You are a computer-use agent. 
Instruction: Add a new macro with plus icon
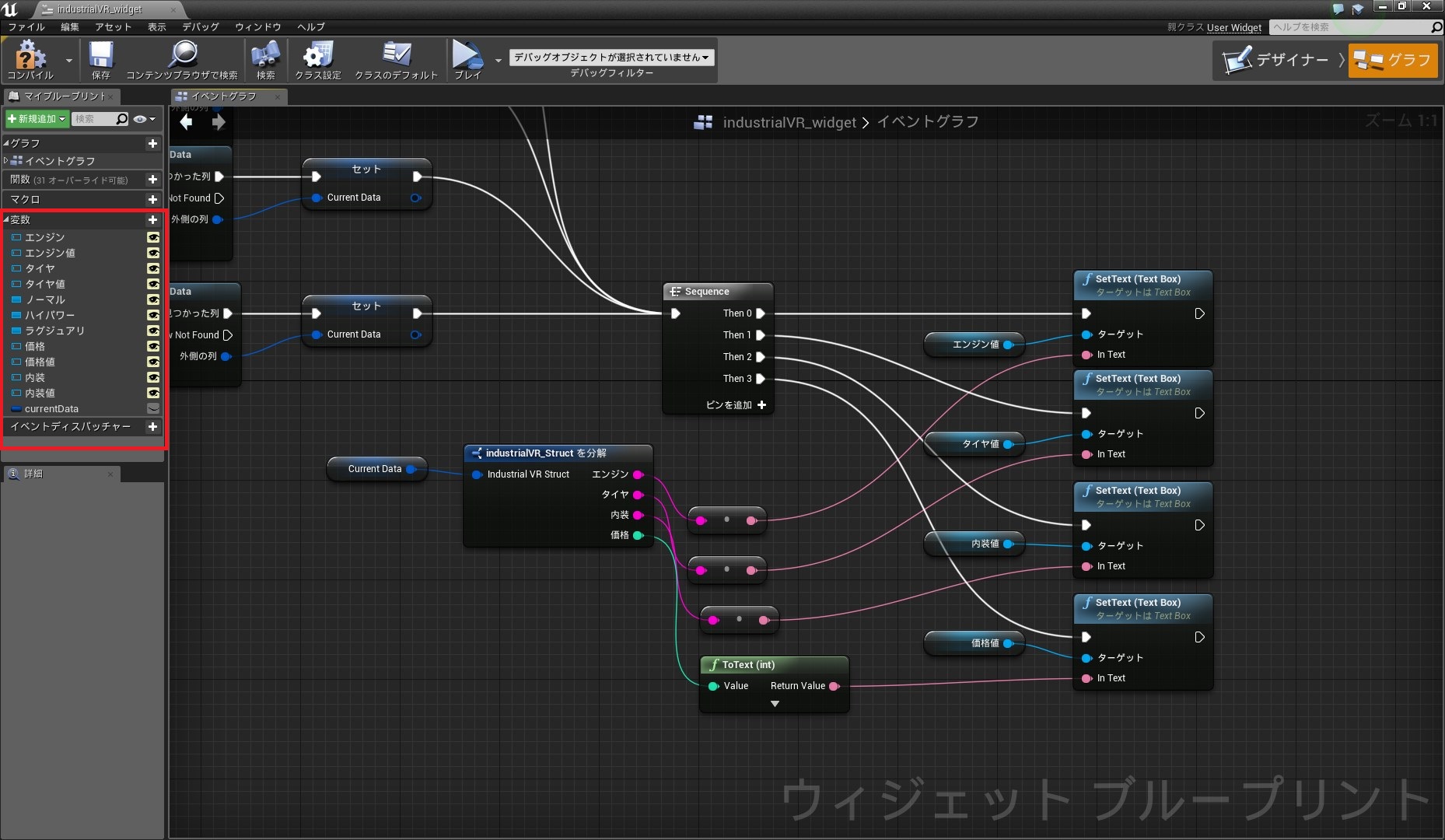coord(152,199)
